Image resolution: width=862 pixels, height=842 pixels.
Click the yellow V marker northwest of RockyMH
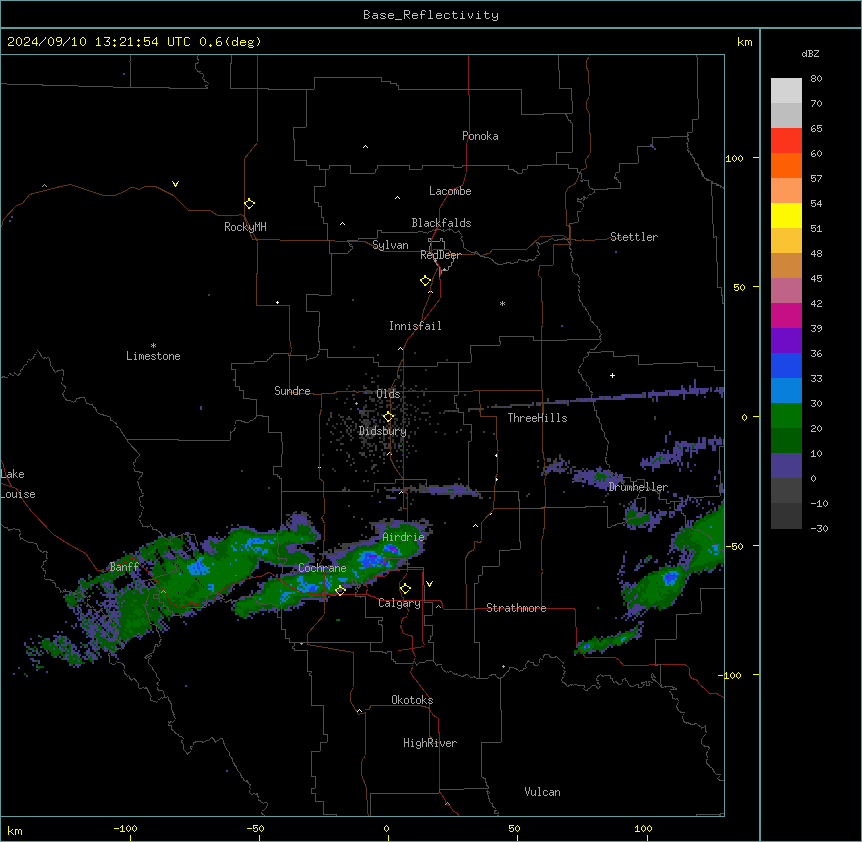coord(175,184)
